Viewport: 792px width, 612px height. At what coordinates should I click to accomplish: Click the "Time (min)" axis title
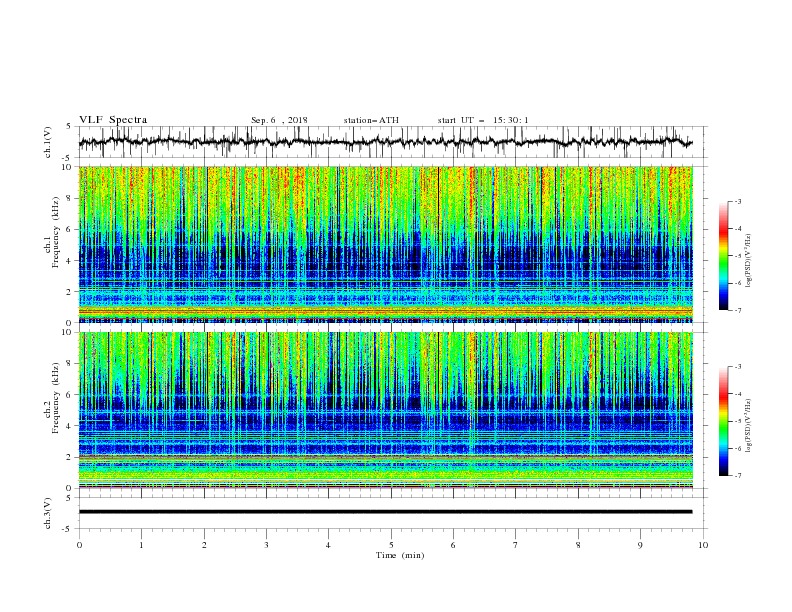(x=400, y=555)
